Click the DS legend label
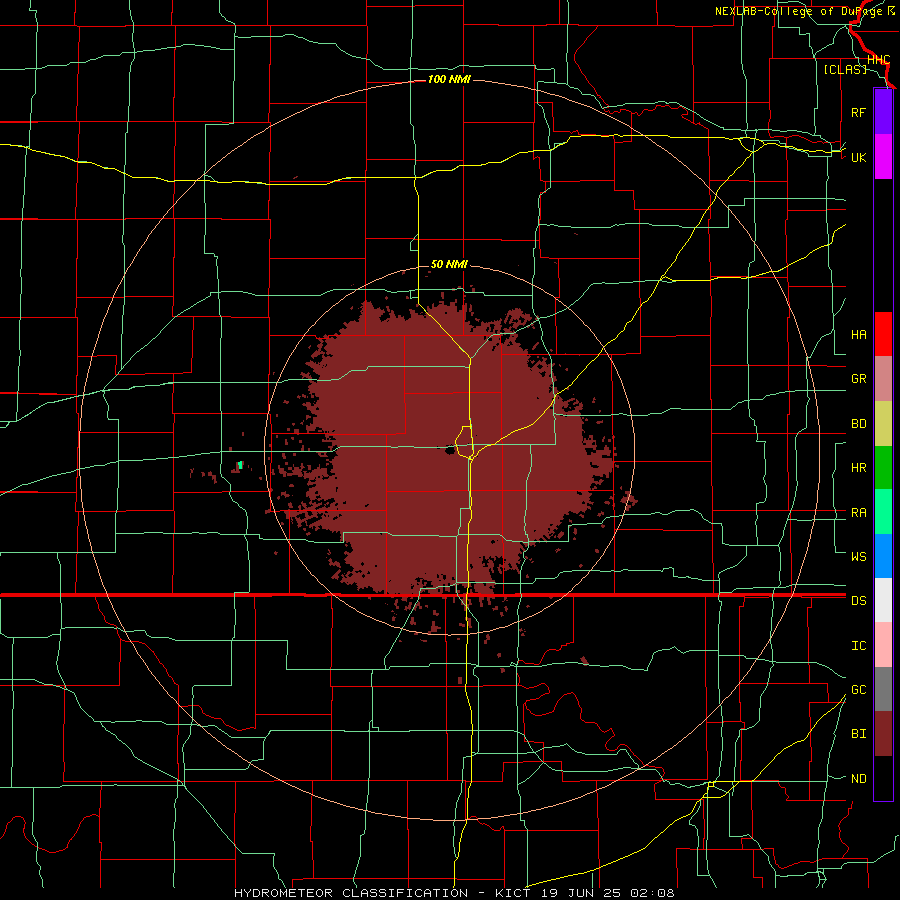The height and width of the screenshot is (900, 900). tap(858, 601)
